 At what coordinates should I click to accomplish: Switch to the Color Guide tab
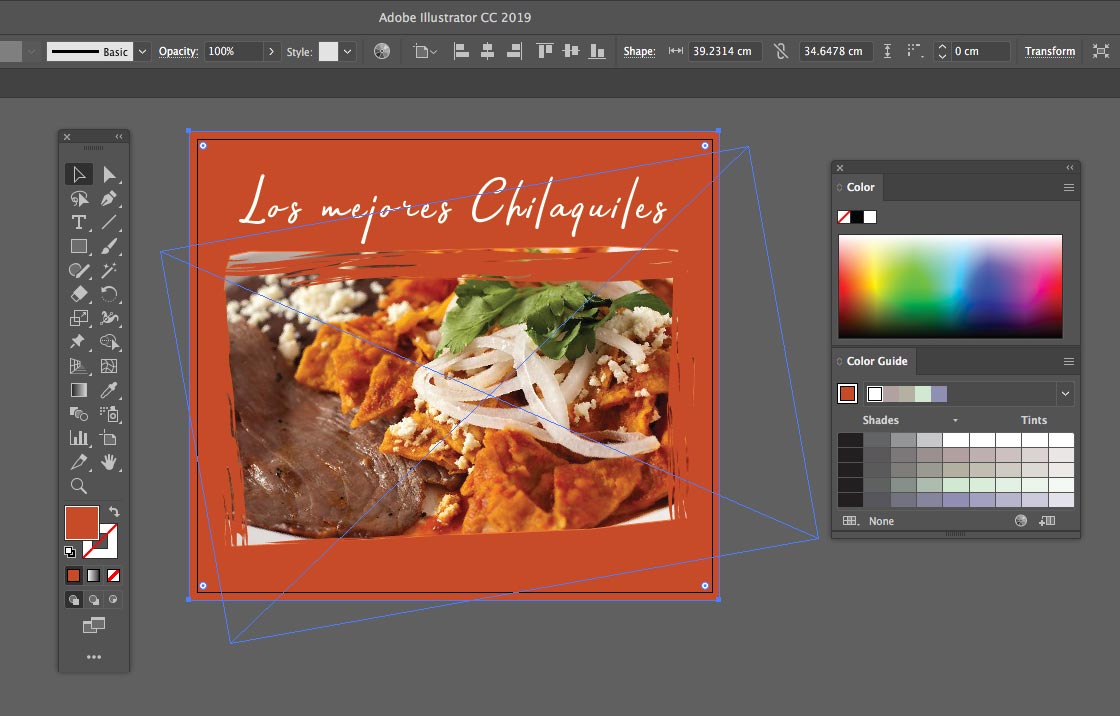click(876, 361)
